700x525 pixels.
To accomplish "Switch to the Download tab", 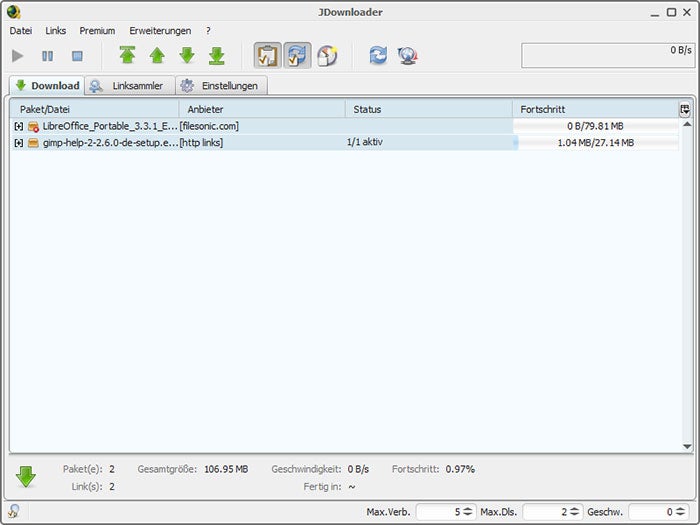I will 47,85.
